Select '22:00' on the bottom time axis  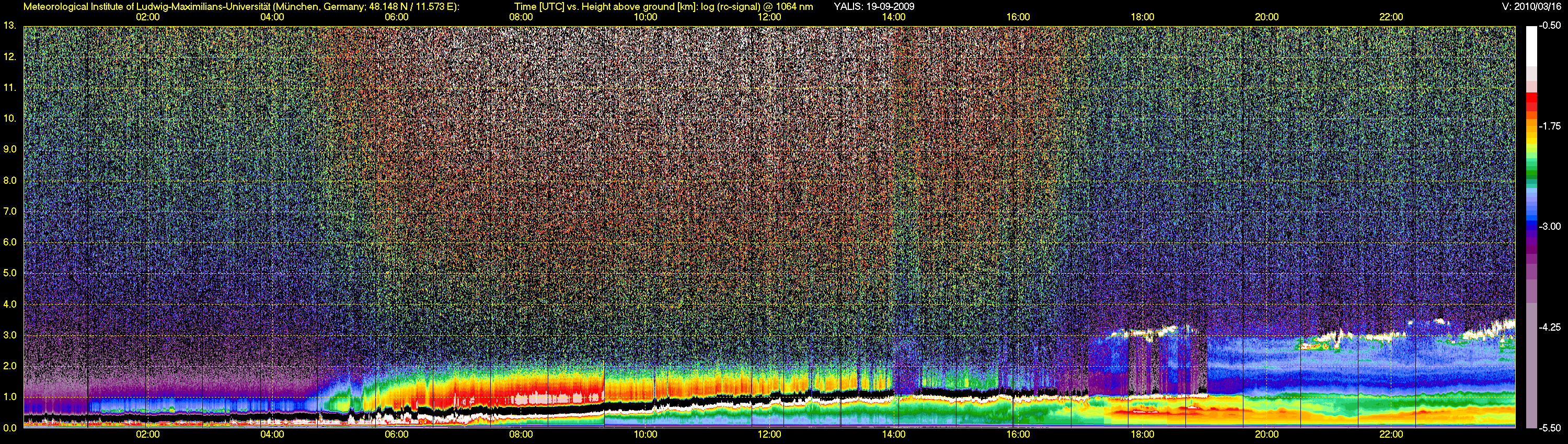pos(1391,434)
